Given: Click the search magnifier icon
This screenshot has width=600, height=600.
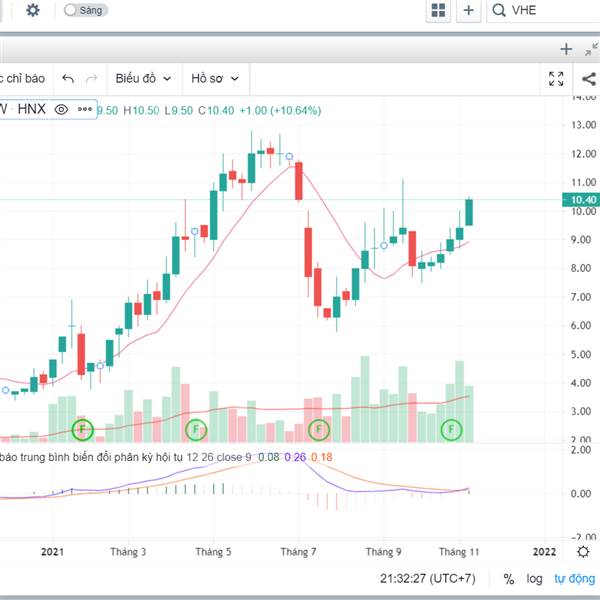Looking at the screenshot, I should tap(499, 10).
